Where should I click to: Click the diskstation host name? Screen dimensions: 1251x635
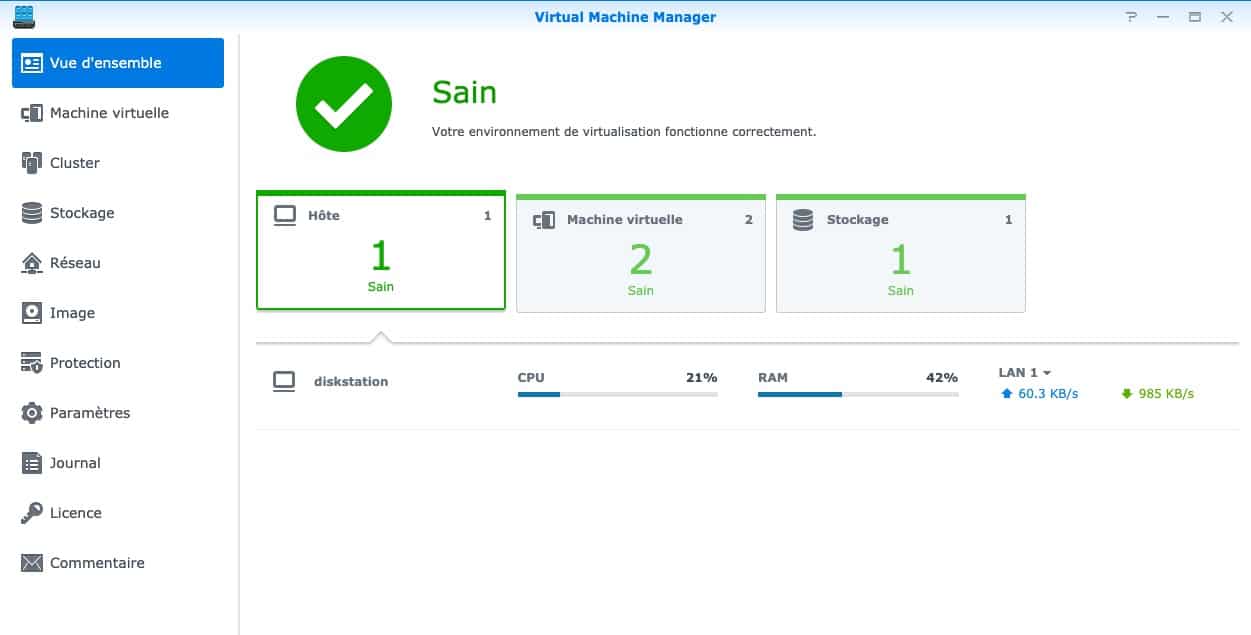(350, 382)
